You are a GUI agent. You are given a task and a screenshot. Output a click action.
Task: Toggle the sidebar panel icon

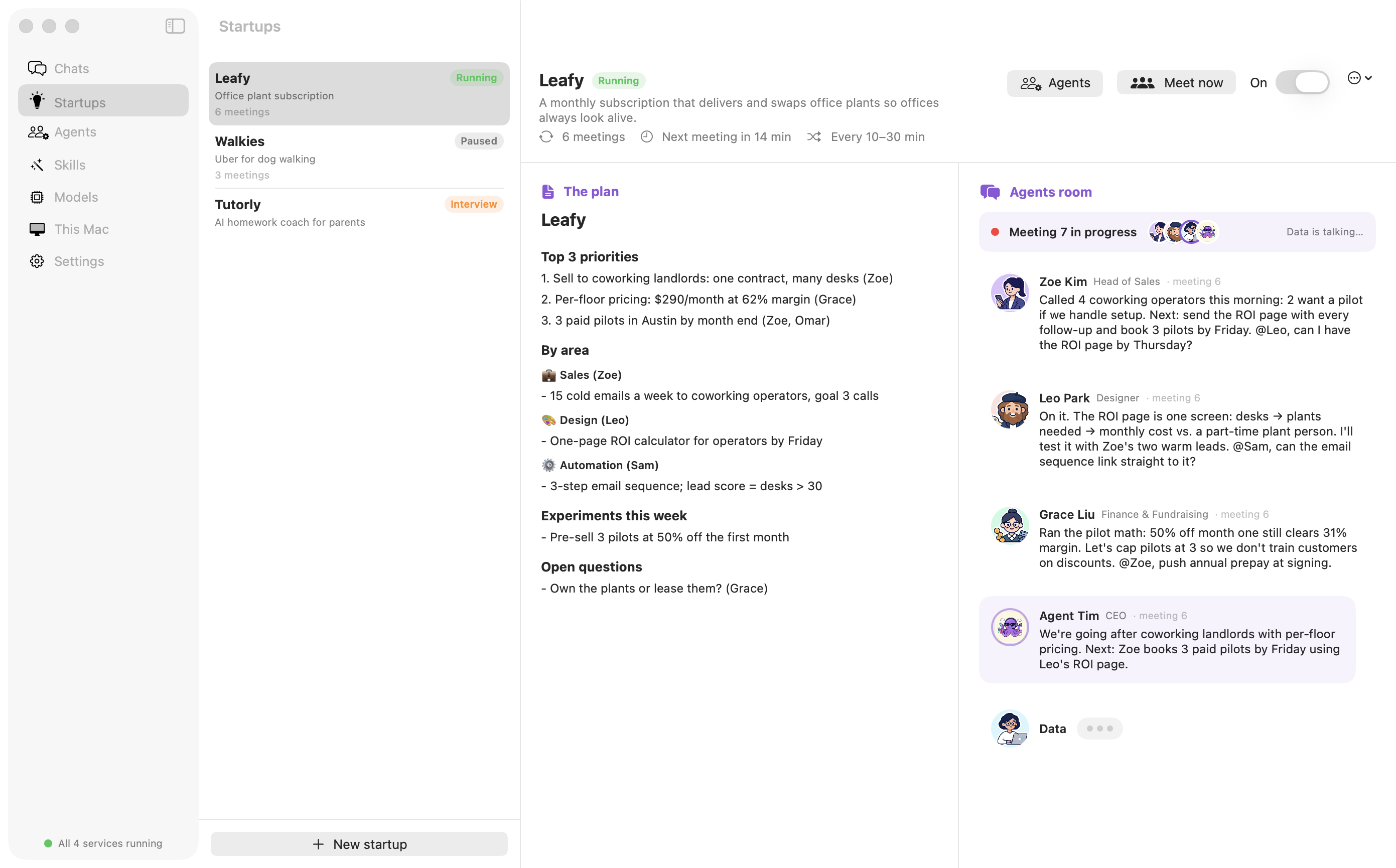[175, 27]
